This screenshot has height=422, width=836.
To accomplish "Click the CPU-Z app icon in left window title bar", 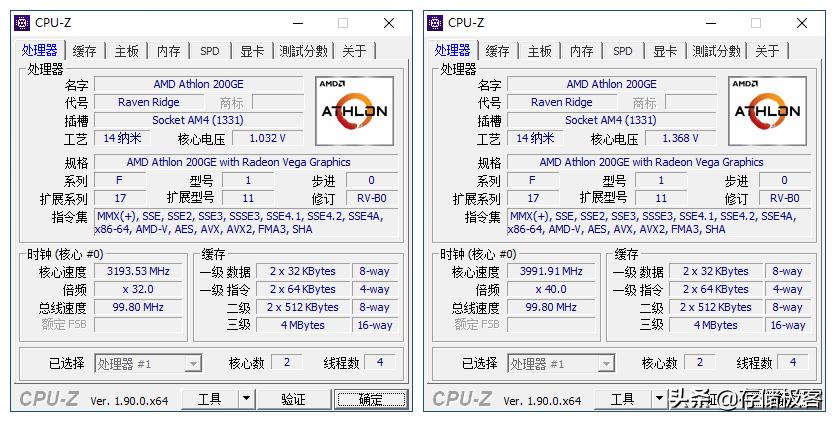I will point(22,23).
